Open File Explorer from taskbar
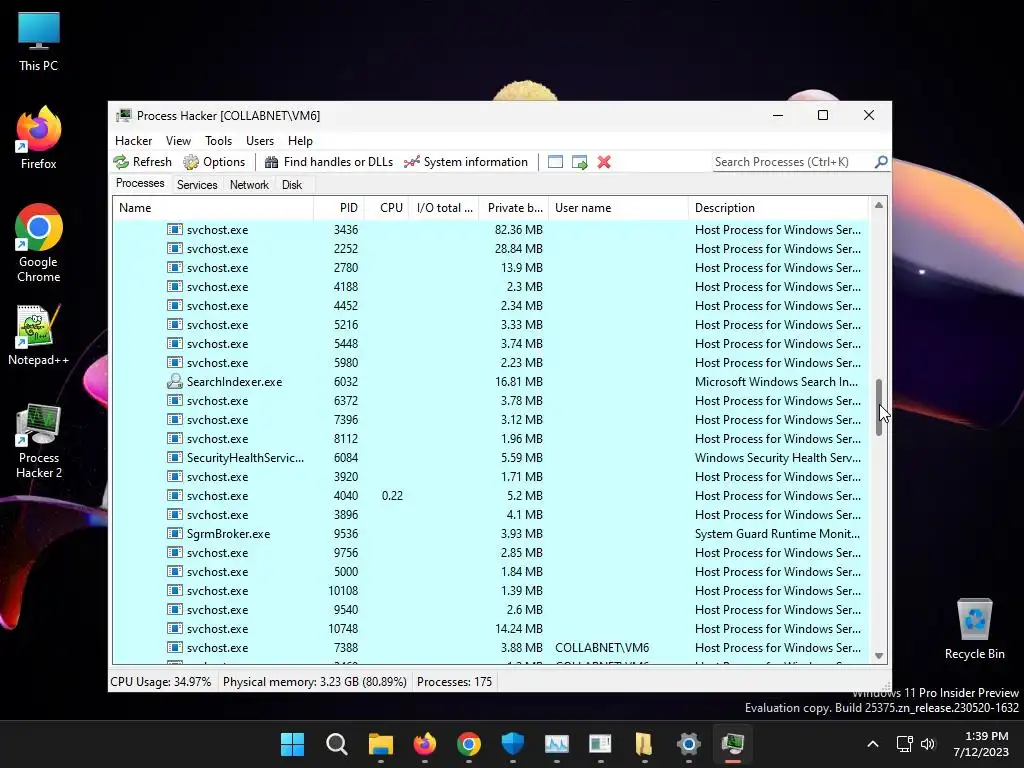 (381, 744)
